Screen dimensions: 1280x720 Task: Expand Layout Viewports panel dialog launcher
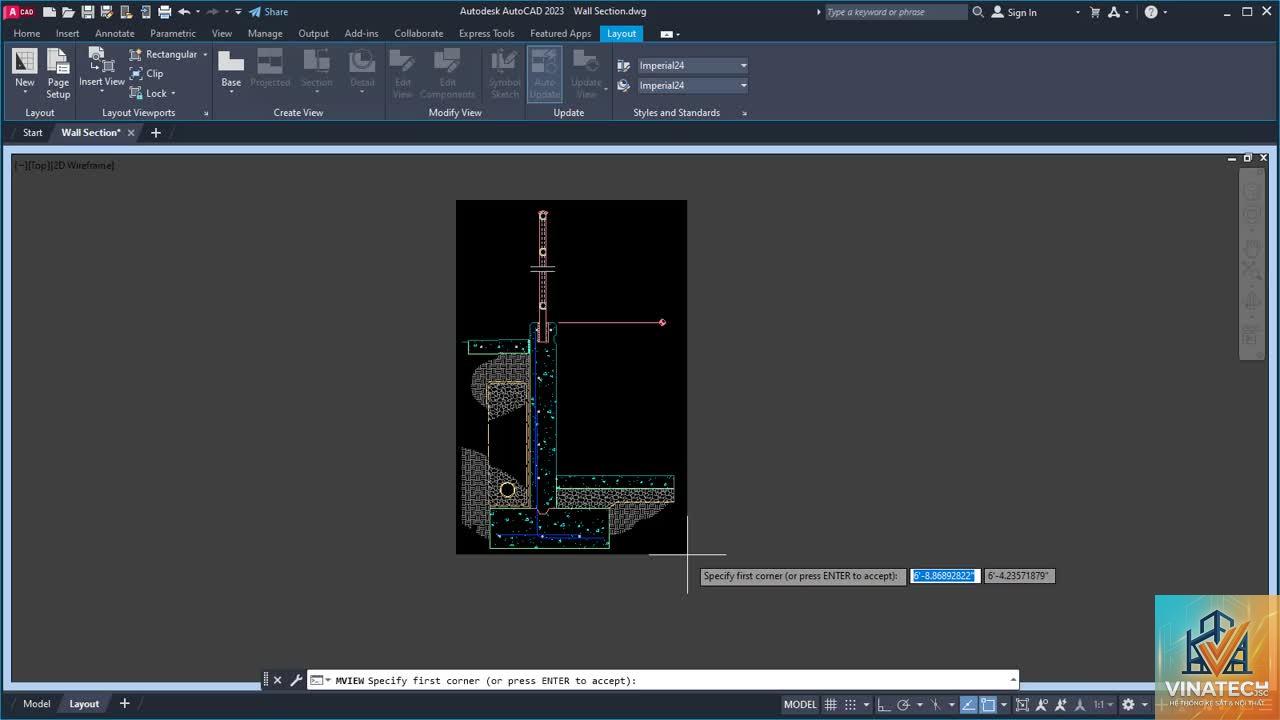tap(206, 113)
